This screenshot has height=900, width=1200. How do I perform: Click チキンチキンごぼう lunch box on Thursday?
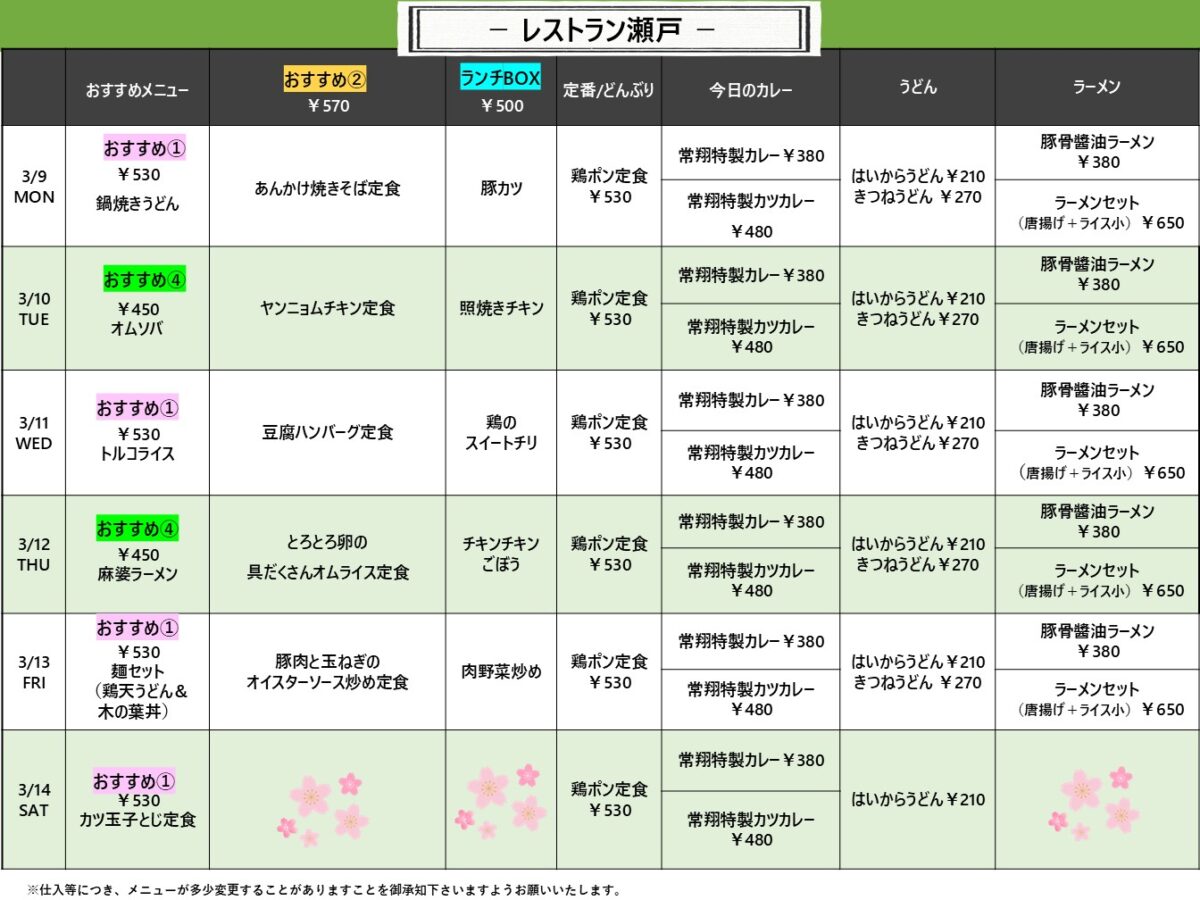(x=501, y=554)
